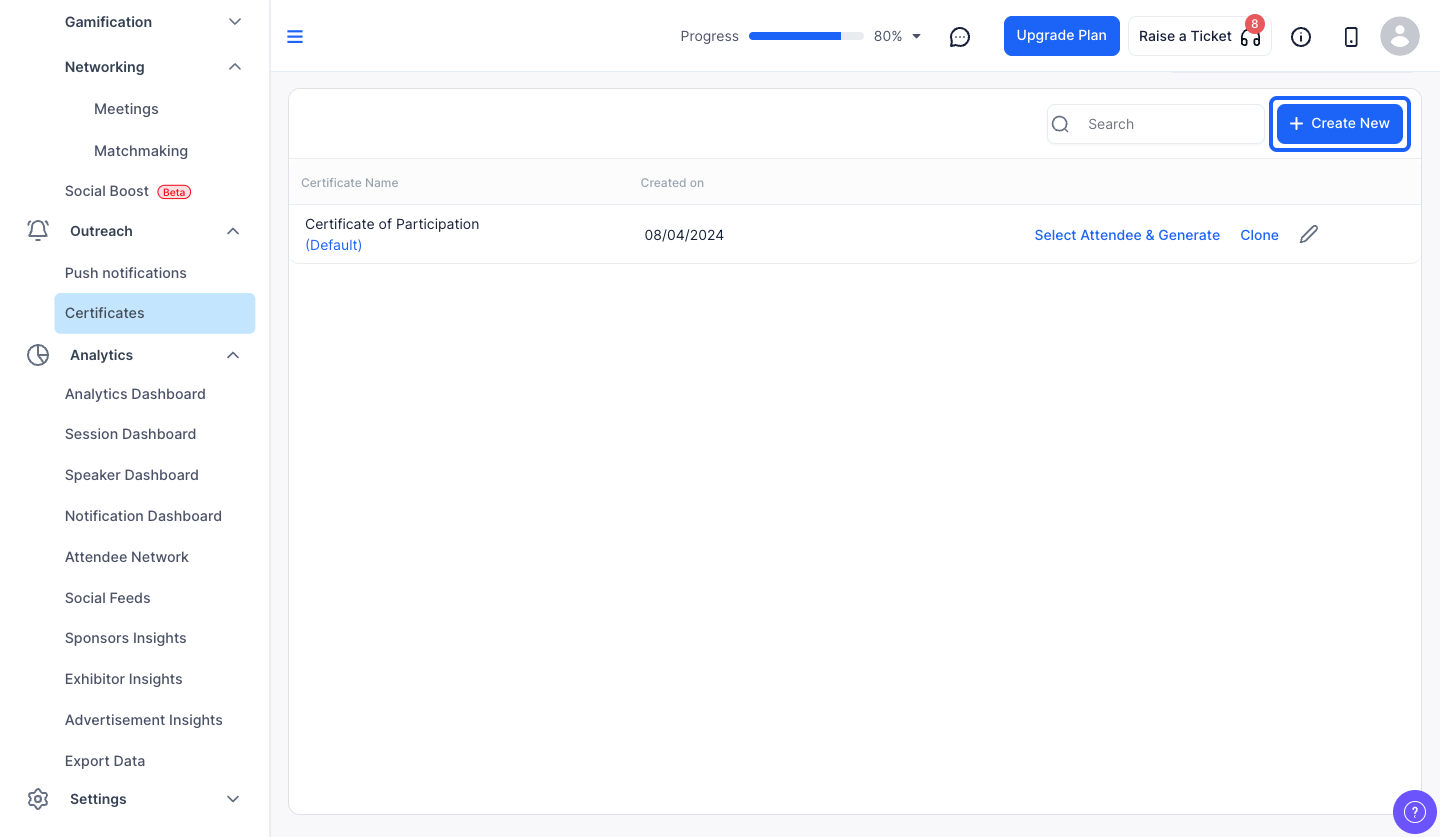Viewport: 1440px width, 837px height.
Task: Click the Create New button
Action: coord(1340,124)
